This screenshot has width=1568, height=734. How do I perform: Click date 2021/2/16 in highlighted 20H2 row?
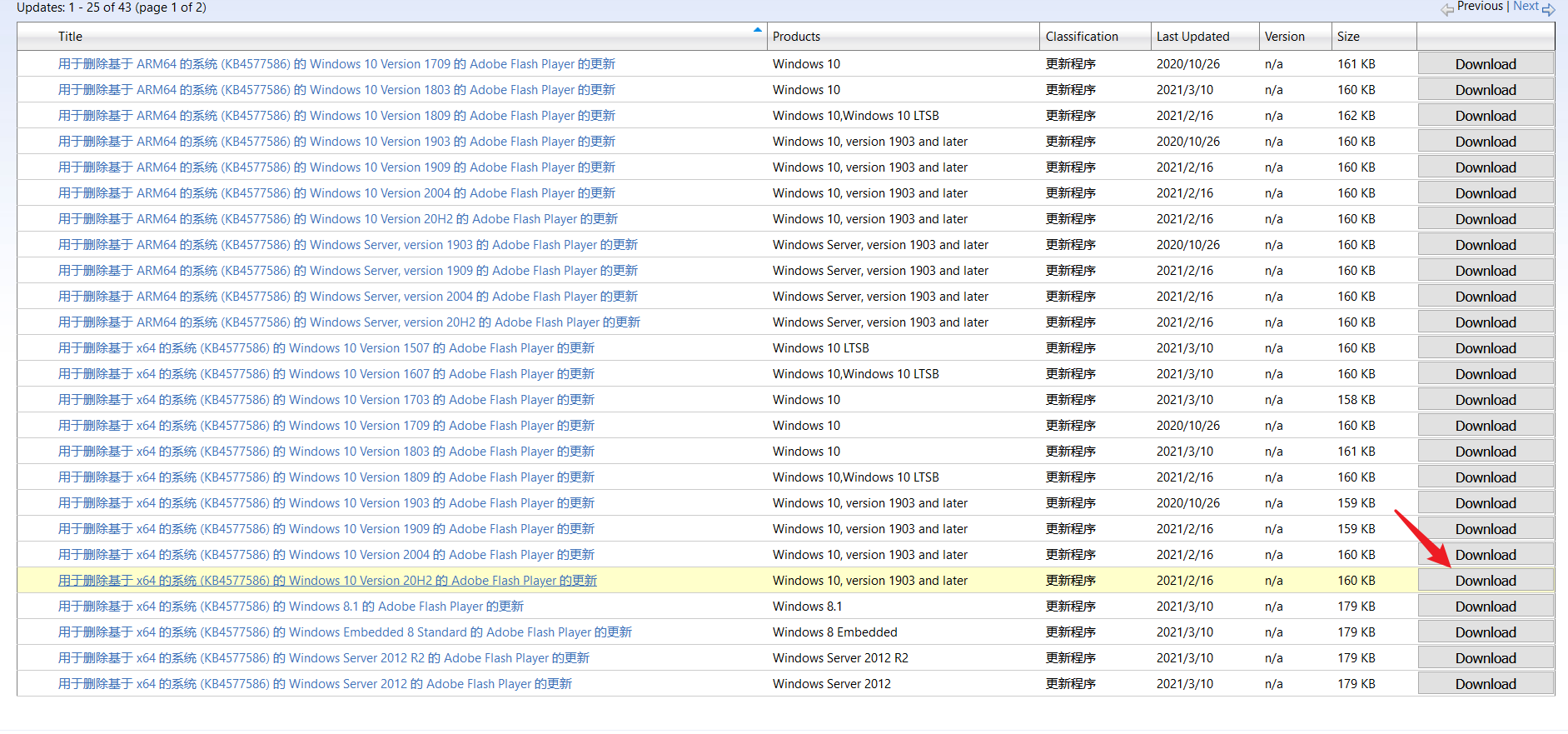click(1184, 581)
